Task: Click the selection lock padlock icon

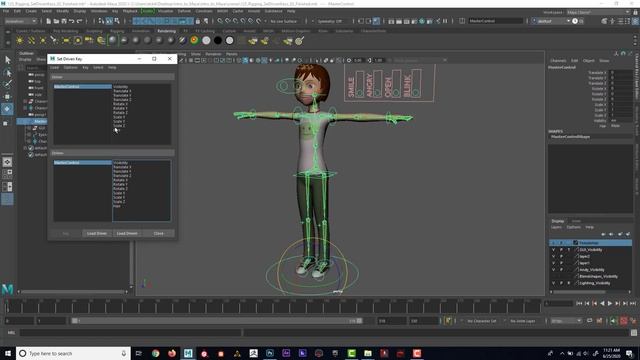Action: pos(198,21)
